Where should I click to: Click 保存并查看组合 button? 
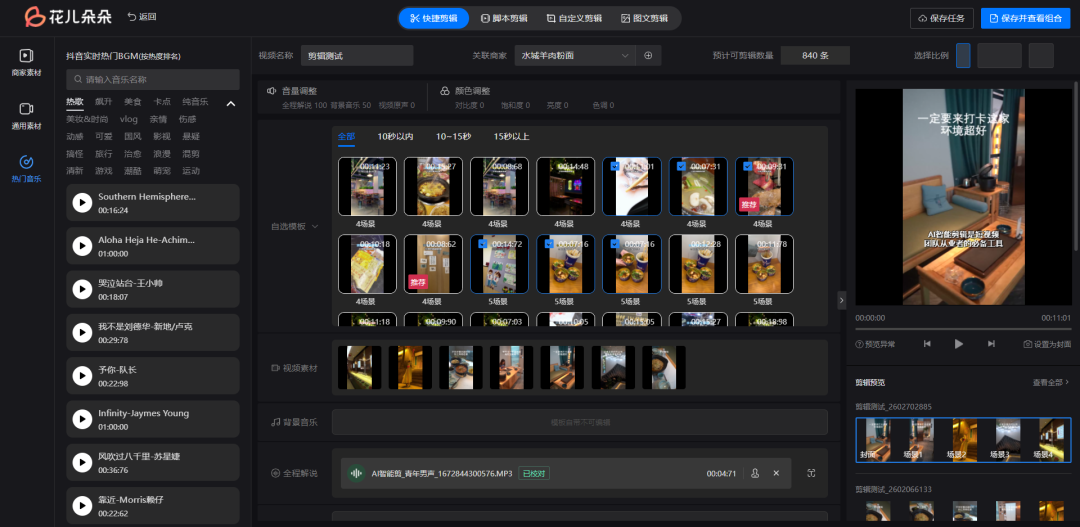pyautogui.click(x=1026, y=19)
